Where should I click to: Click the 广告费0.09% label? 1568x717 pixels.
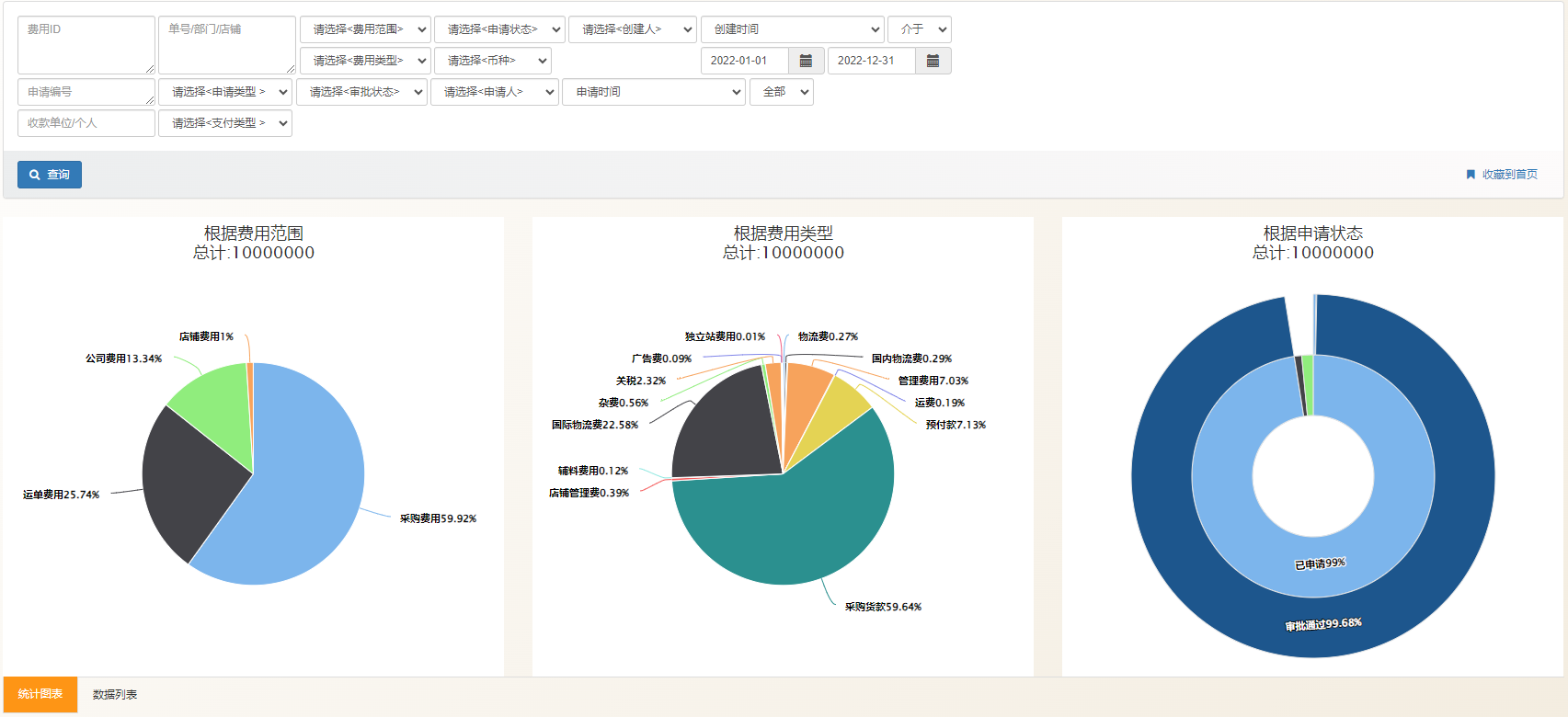pos(661,358)
